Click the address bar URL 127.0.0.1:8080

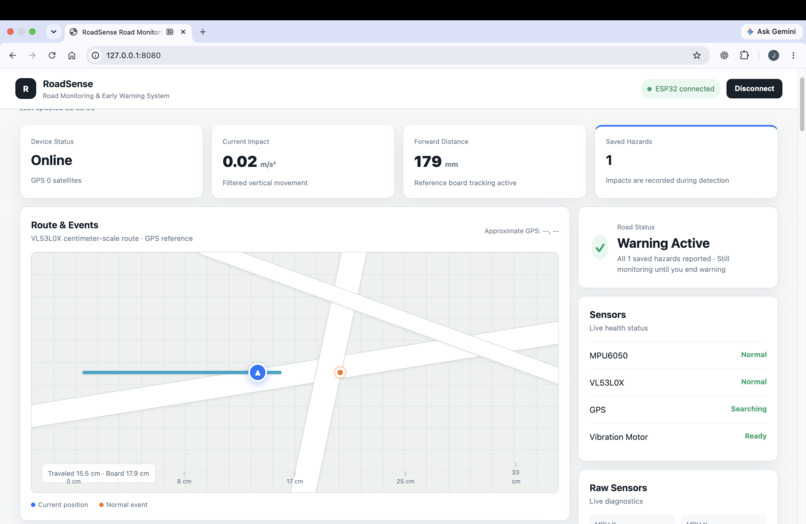coord(134,55)
